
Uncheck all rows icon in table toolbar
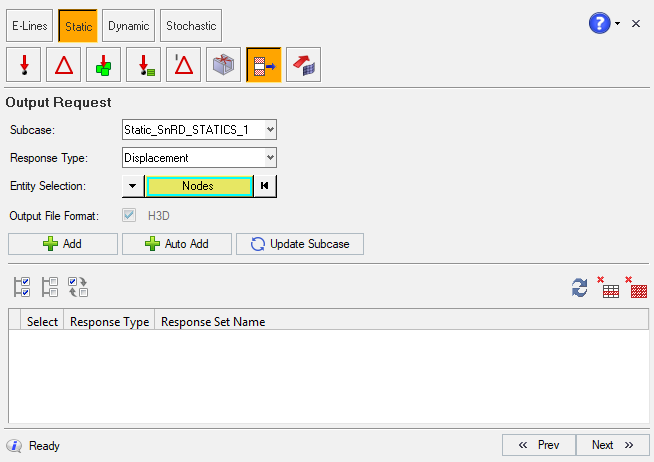(x=50, y=287)
